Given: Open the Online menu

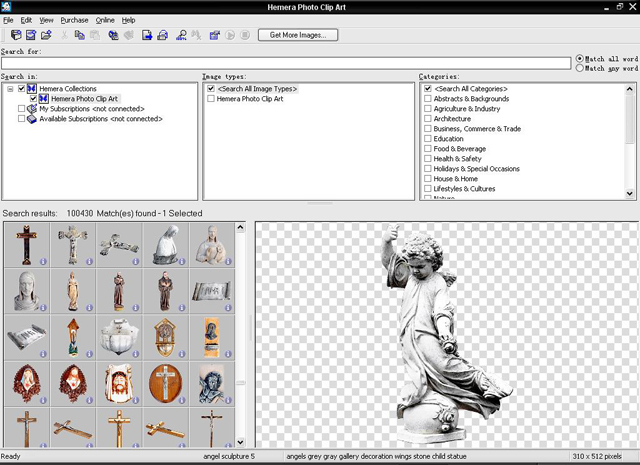Looking at the screenshot, I should [x=105, y=20].
